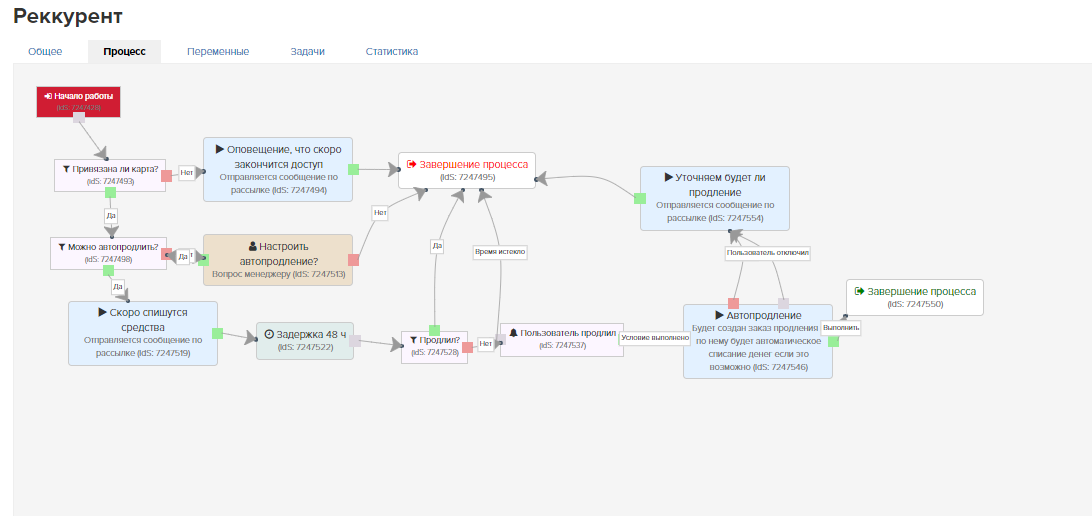This screenshot has height=516, width=1092.
Task: Select the Завершение процесса node with ID 7247550
Action: pyautogui.click(x=914, y=297)
